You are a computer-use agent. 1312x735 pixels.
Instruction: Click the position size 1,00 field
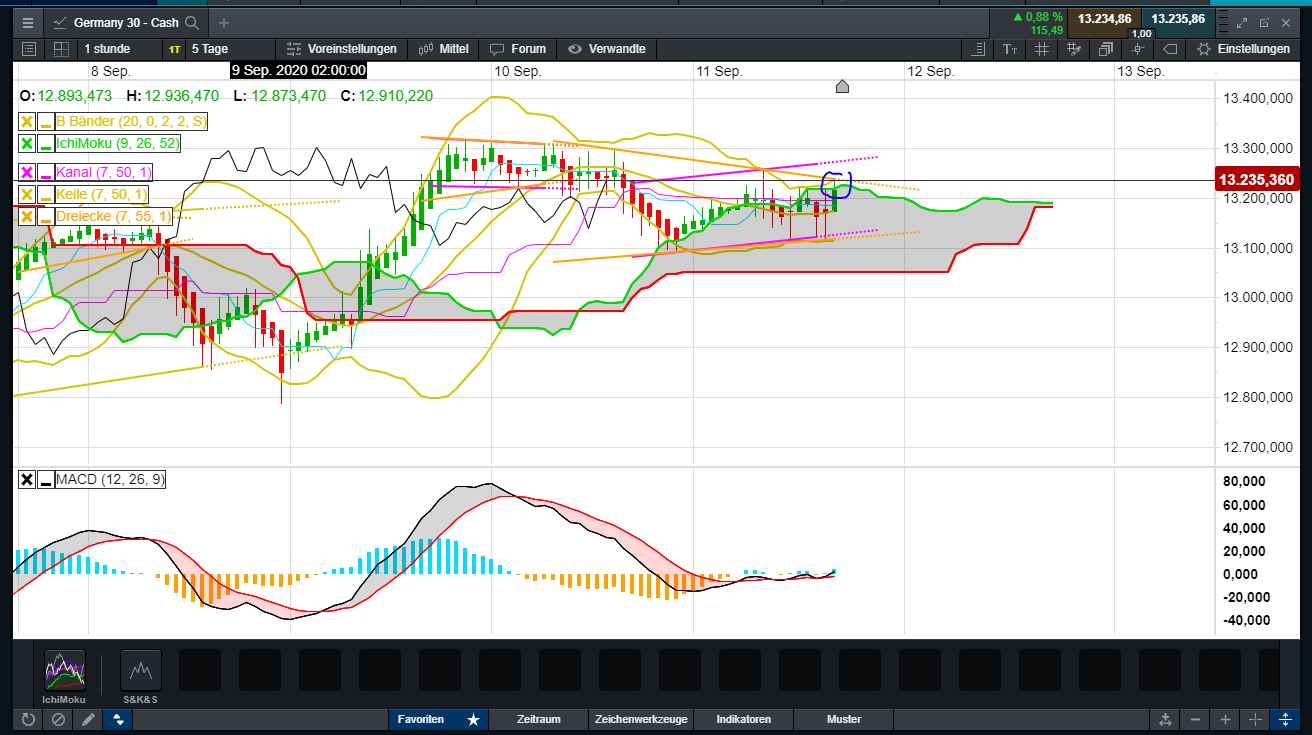1141,33
